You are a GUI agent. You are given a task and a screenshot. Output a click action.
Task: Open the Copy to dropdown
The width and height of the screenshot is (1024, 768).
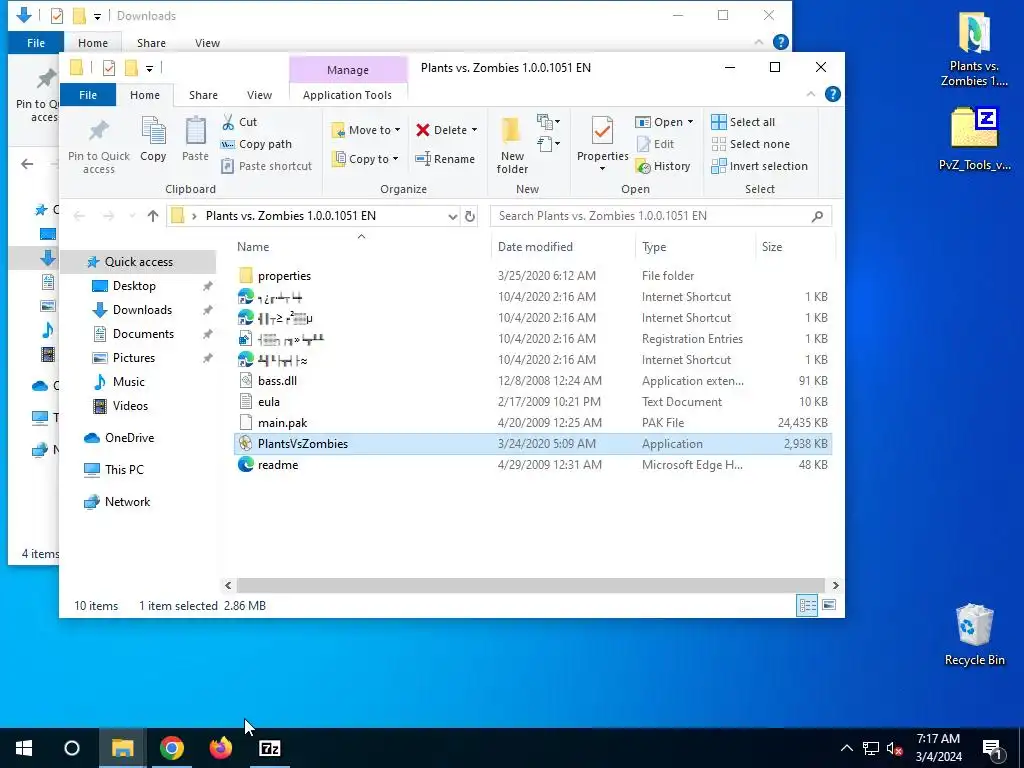click(x=365, y=159)
